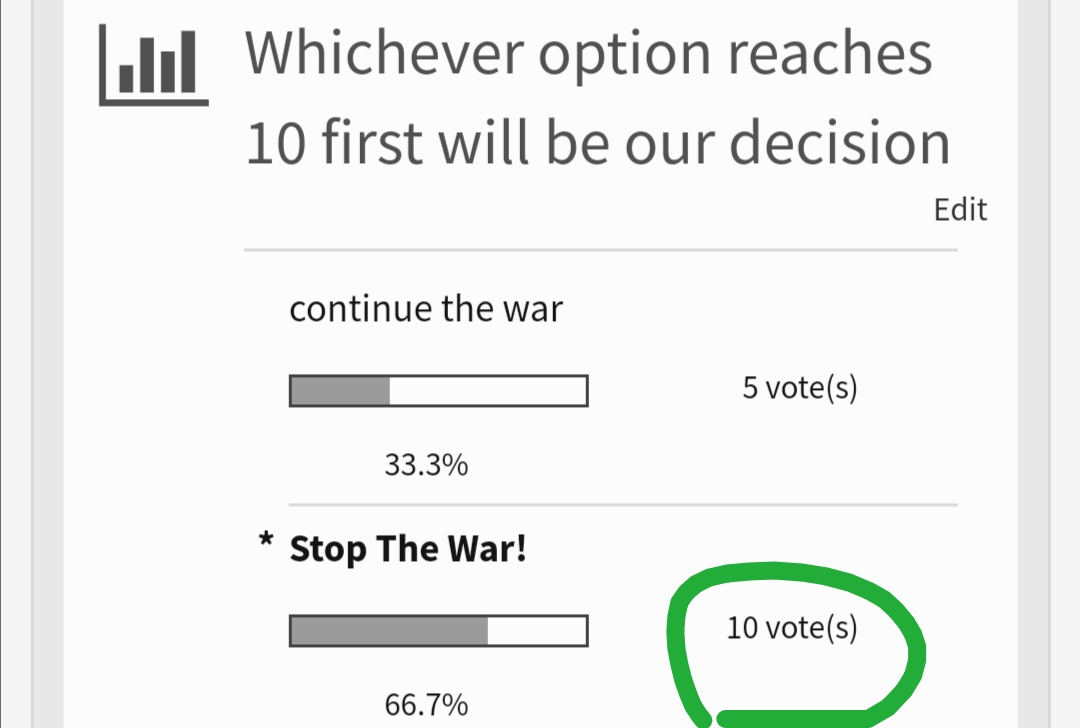The height and width of the screenshot is (728, 1080).
Task: Click the poll bar chart icon
Action: pyautogui.click(x=154, y=65)
